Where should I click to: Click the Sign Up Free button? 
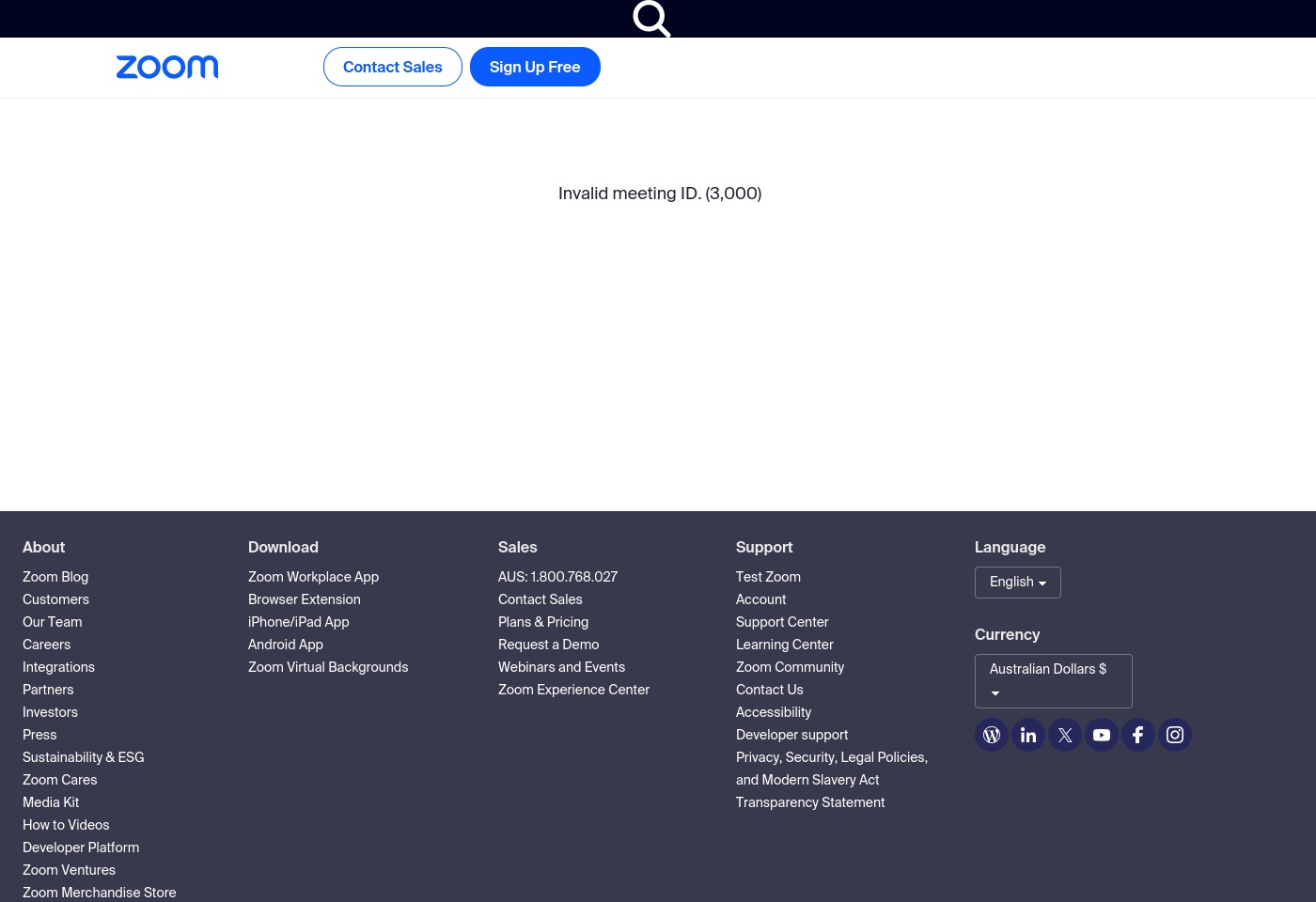coord(535,67)
